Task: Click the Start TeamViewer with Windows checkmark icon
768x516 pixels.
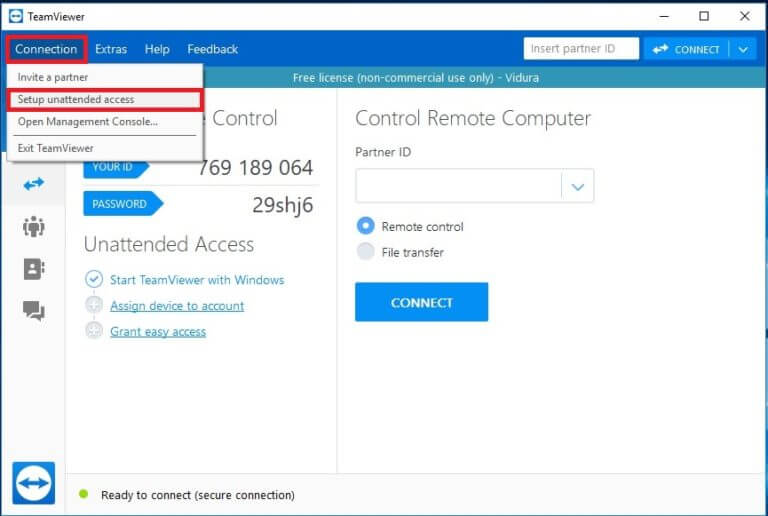Action: point(94,279)
